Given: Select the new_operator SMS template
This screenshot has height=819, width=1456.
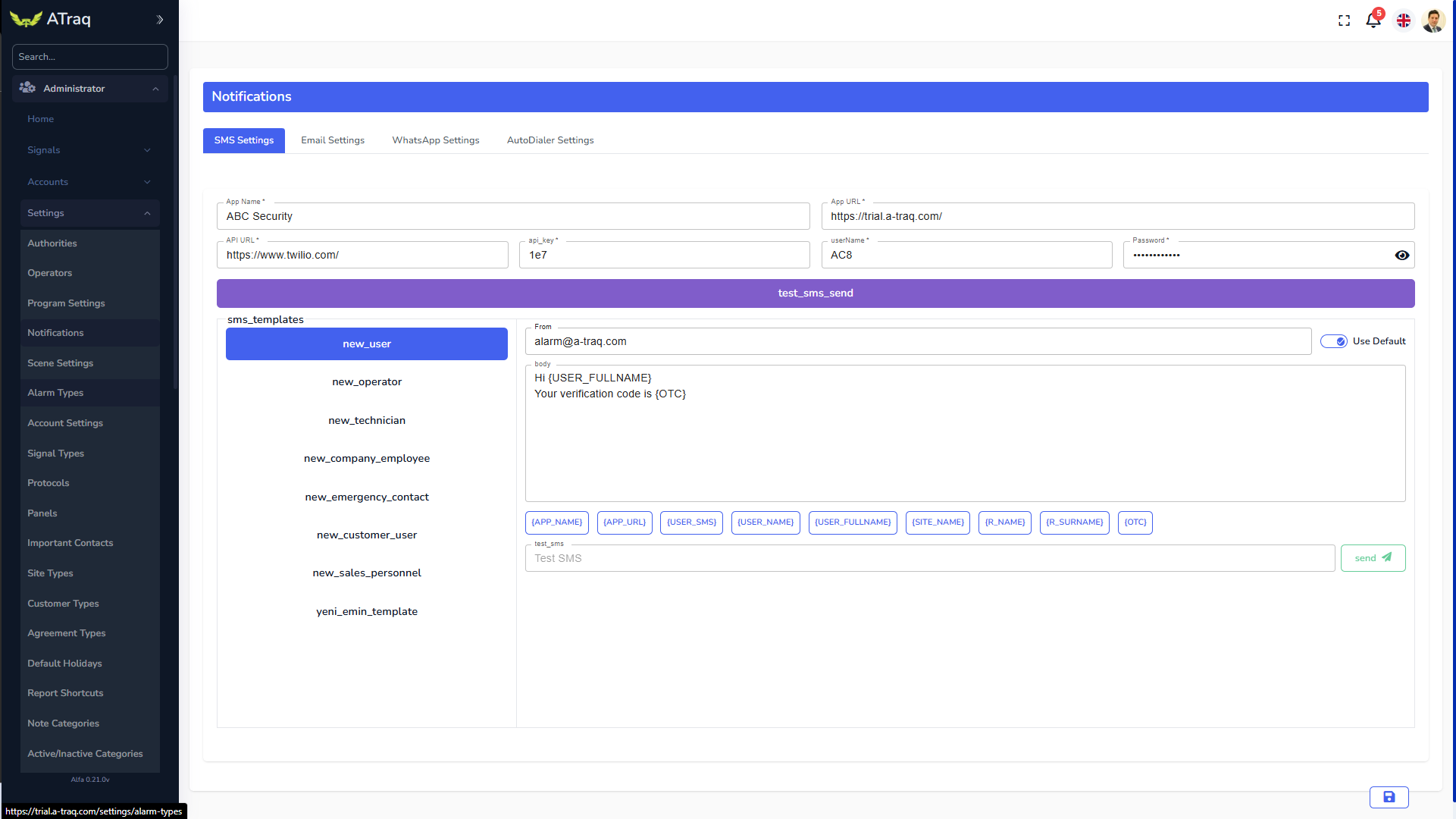Looking at the screenshot, I should pyautogui.click(x=367, y=382).
